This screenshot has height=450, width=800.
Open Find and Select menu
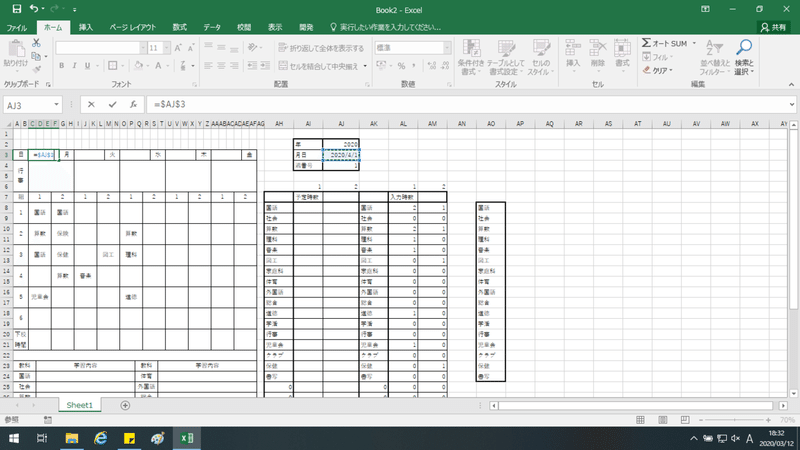[x=744, y=58]
